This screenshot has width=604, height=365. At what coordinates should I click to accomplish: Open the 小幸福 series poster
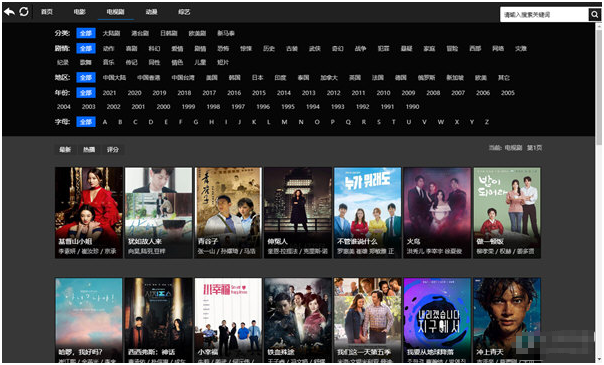pyautogui.click(x=228, y=320)
